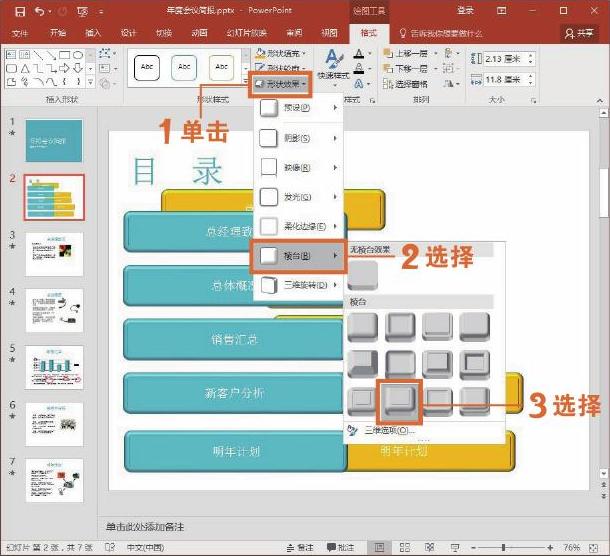Open 阴影(S) shadow submenu
This screenshot has height=556, width=610.
click(298, 138)
